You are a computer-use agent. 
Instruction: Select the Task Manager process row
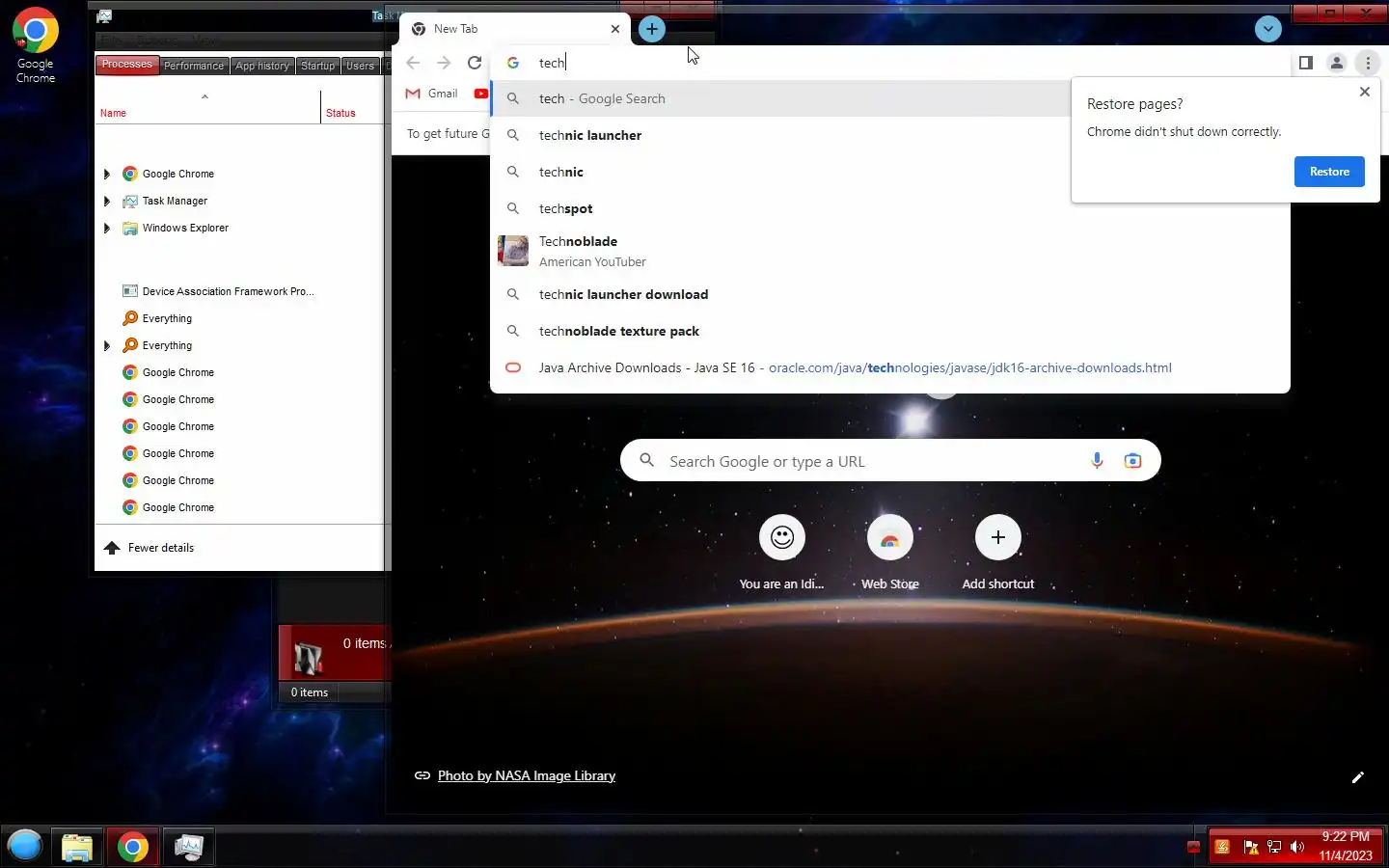coord(239,201)
